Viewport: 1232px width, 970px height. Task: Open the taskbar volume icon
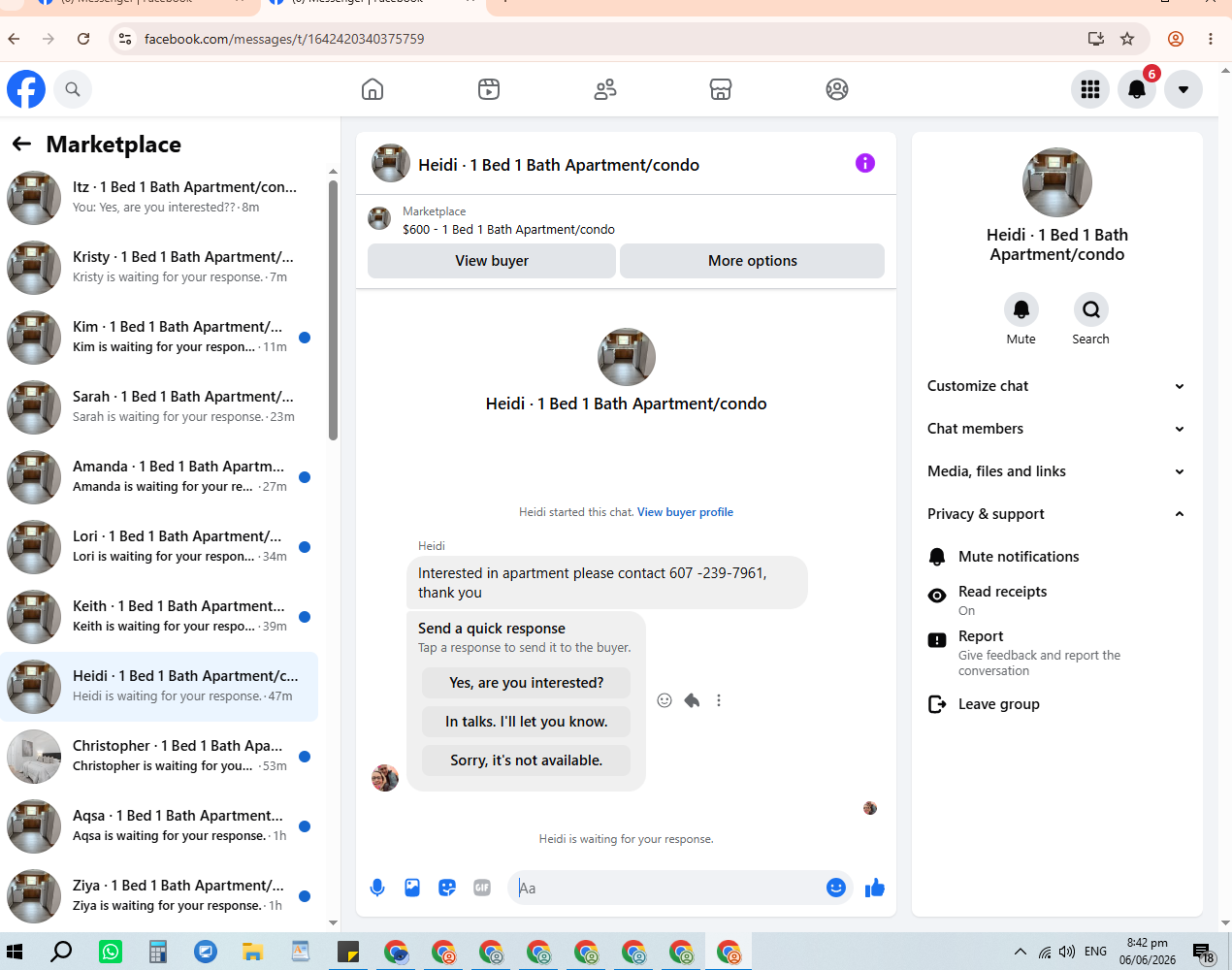click(1067, 952)
